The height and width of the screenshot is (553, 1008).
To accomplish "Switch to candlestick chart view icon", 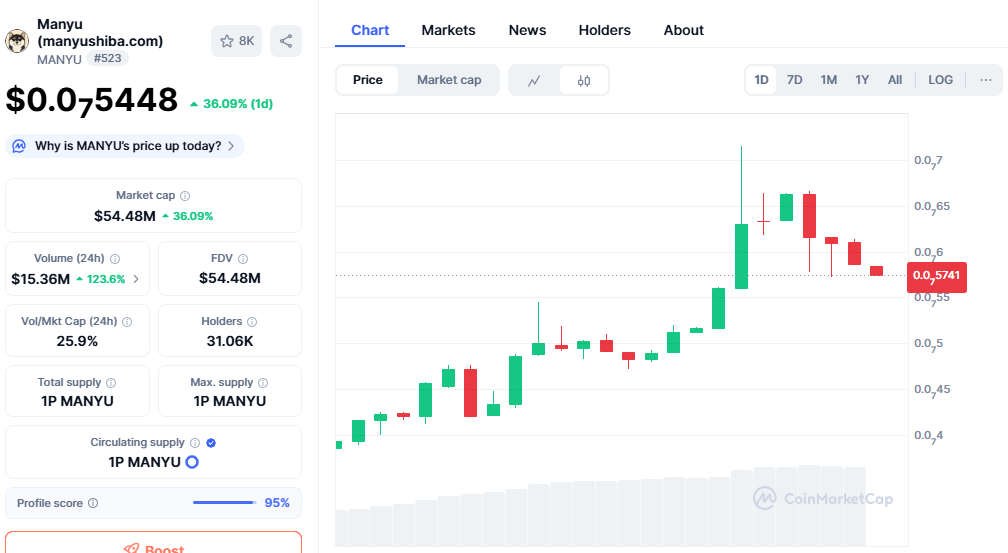I will point(584,80).
